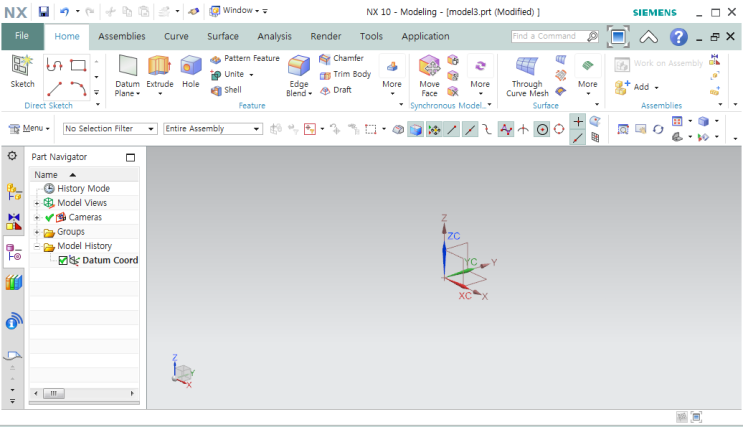The image size is (743, 427).
Task: Switch to the Surface tab
Action: [x=223, y=36]
